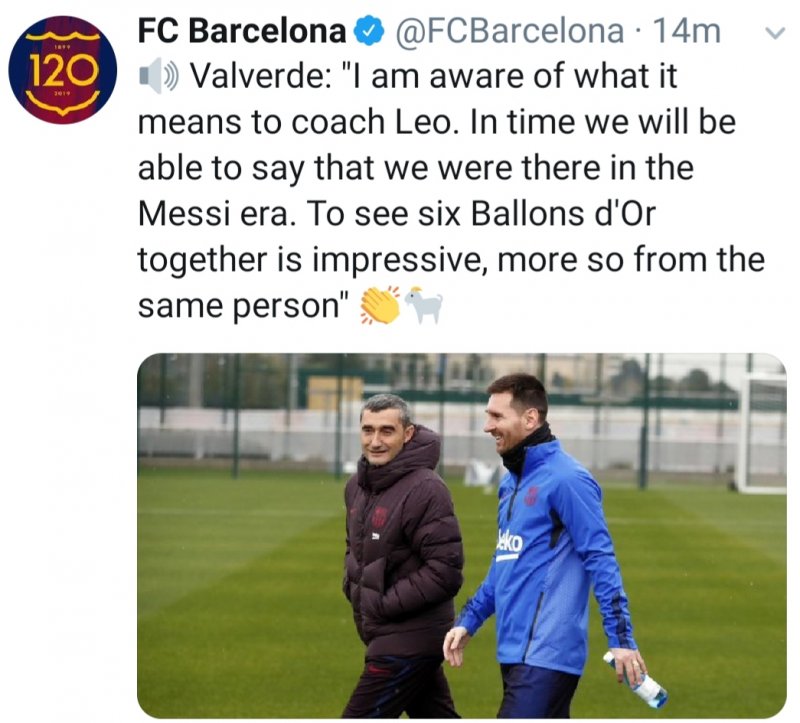This screenshot has width=800, height=723.
Task: Expand the tweet options chevron
Action: pos(773,32)
